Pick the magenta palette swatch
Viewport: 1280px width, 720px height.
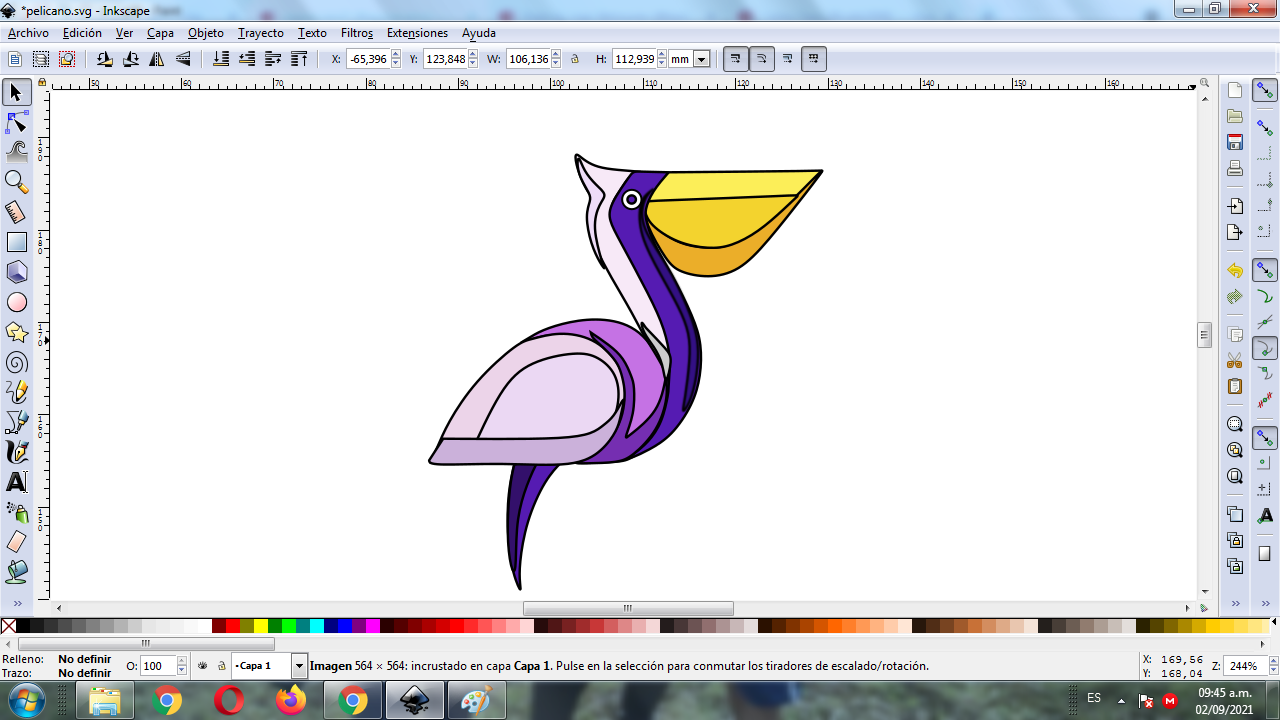[373, 626]
